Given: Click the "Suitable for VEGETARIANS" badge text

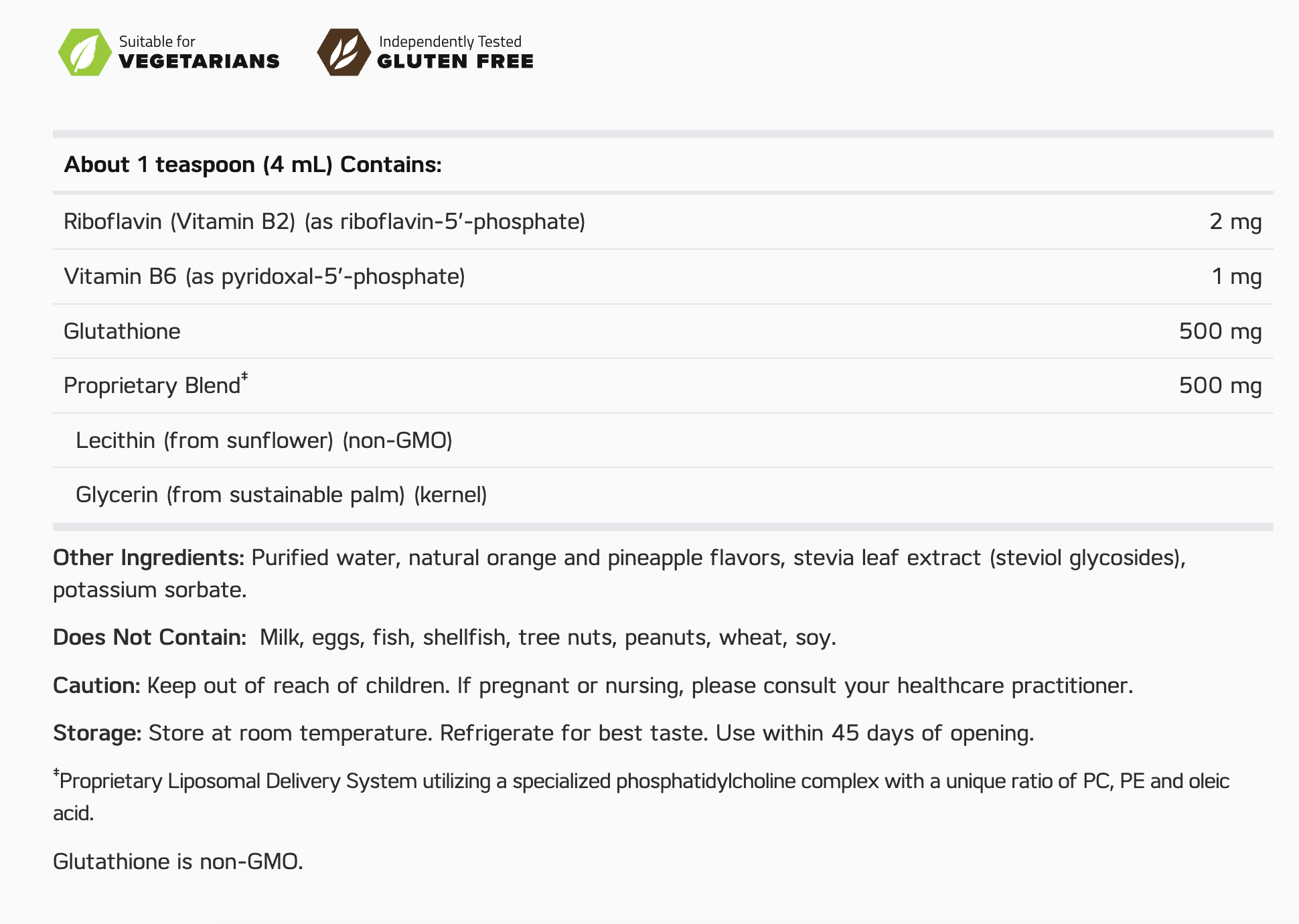Looking at the screenshot, I should [x=199, y=52].
